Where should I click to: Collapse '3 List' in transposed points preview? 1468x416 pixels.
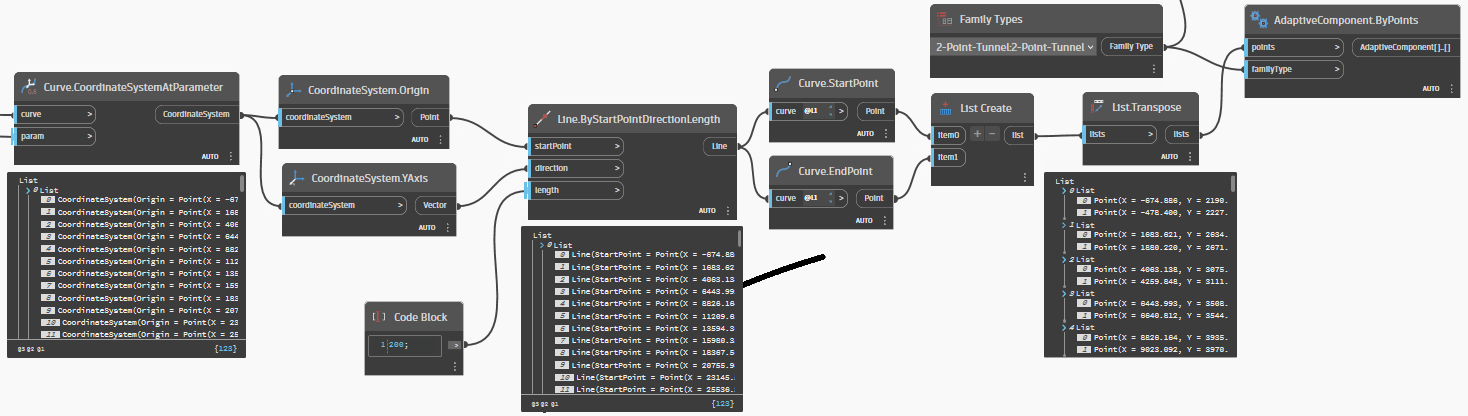(x=1062, y=294)
